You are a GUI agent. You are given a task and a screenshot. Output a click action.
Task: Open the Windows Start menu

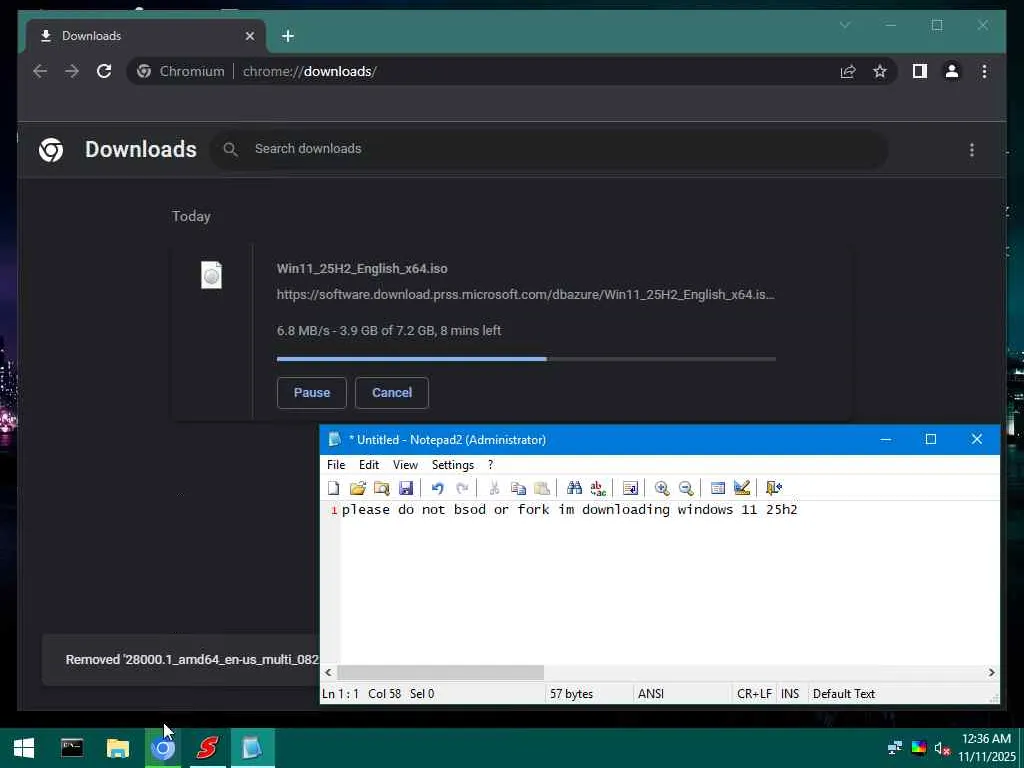(24, 748)
